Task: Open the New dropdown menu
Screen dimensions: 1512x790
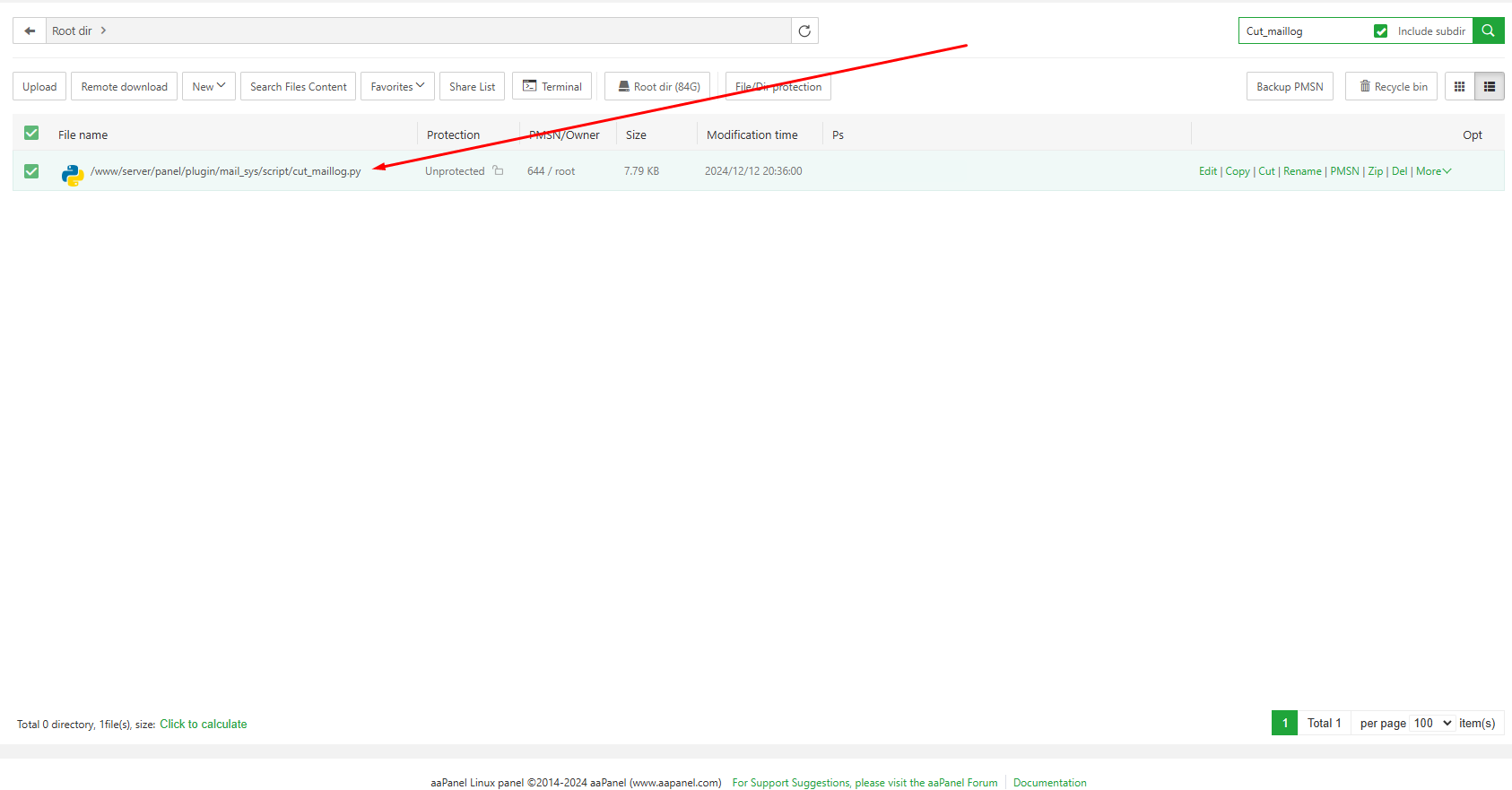Action: point(209,86)
